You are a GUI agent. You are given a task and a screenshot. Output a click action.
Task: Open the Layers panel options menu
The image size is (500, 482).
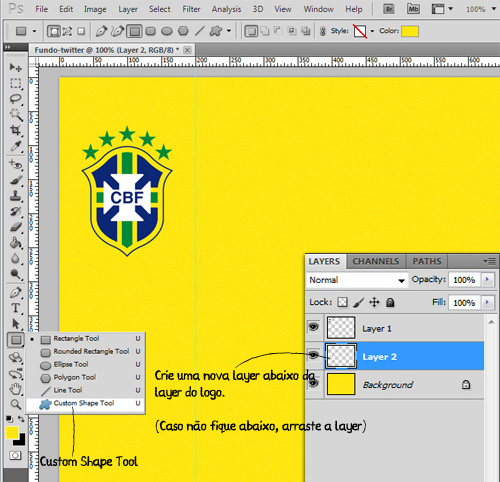coord(490,261)
